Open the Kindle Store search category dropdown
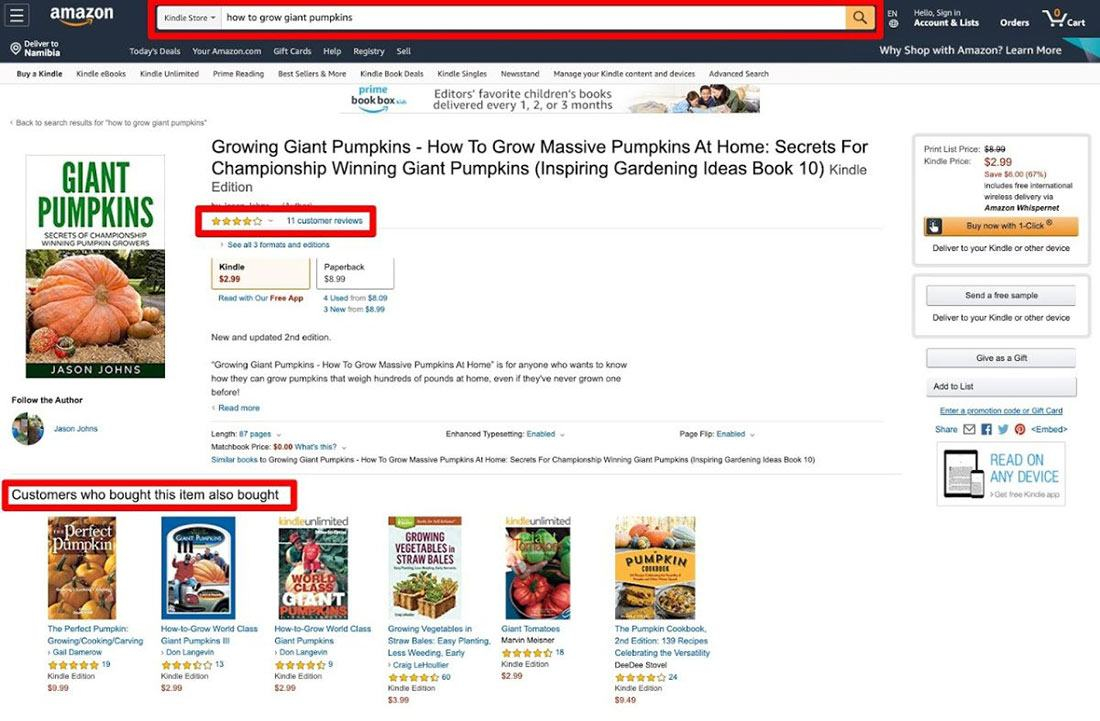 pos(189,18)
